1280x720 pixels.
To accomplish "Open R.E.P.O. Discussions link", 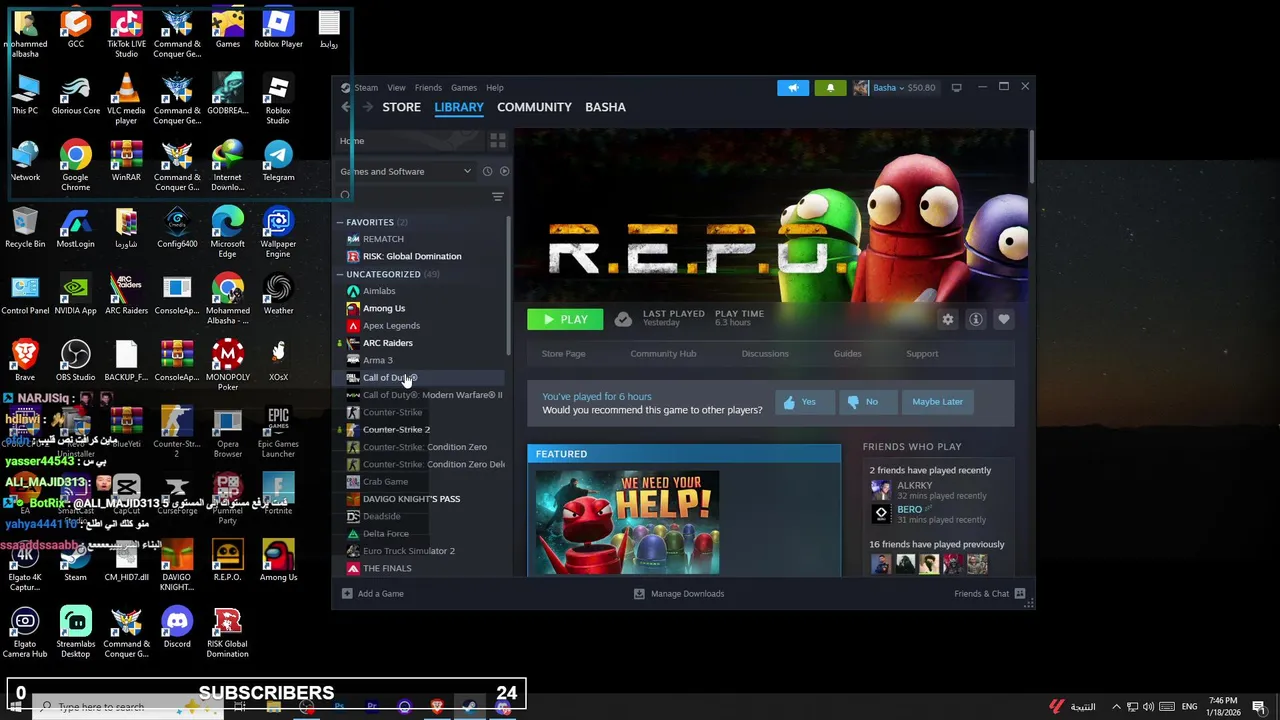I will coord(765,354).
